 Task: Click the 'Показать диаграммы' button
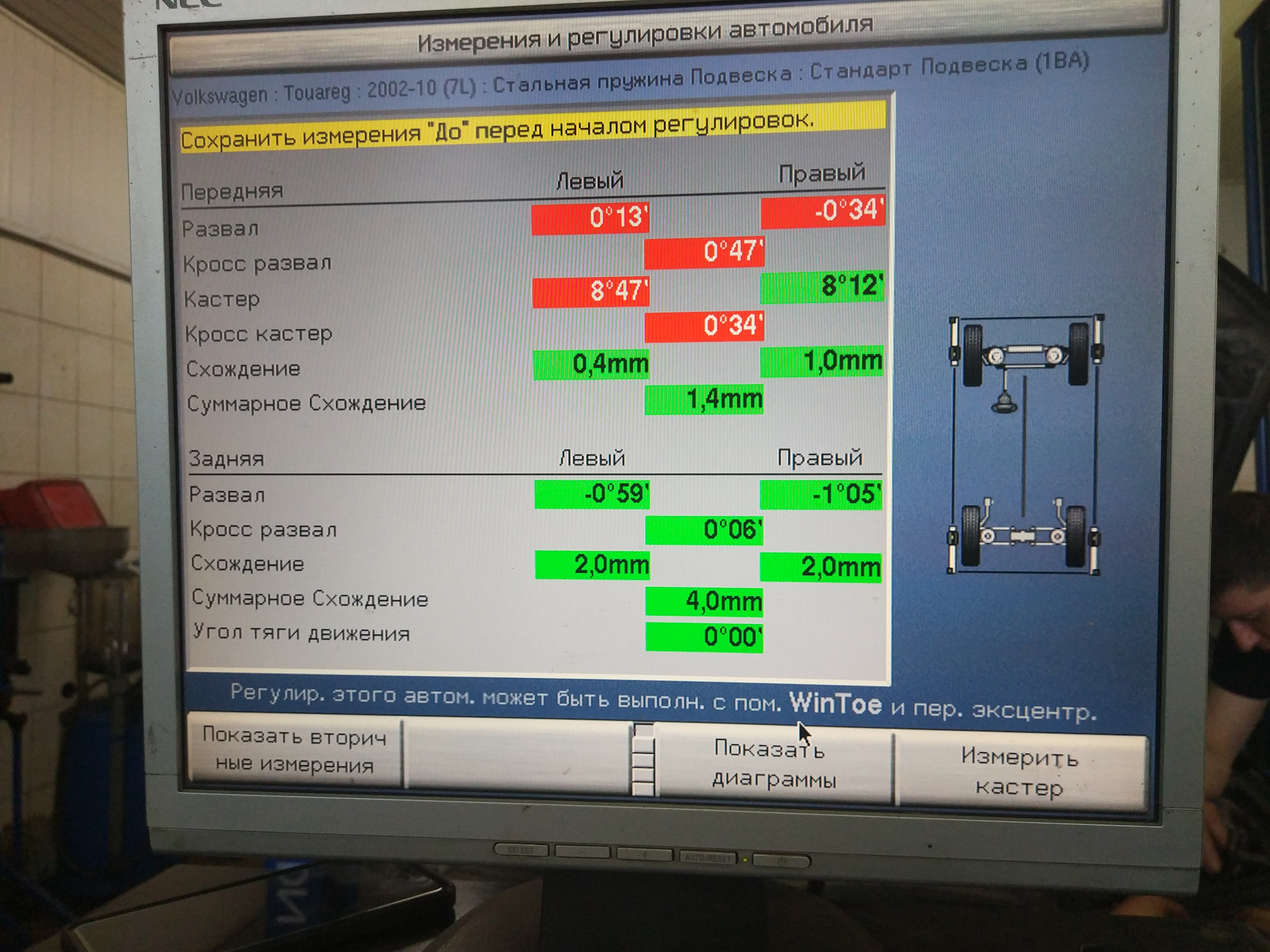pyautogui.click(x=774, y=764)
